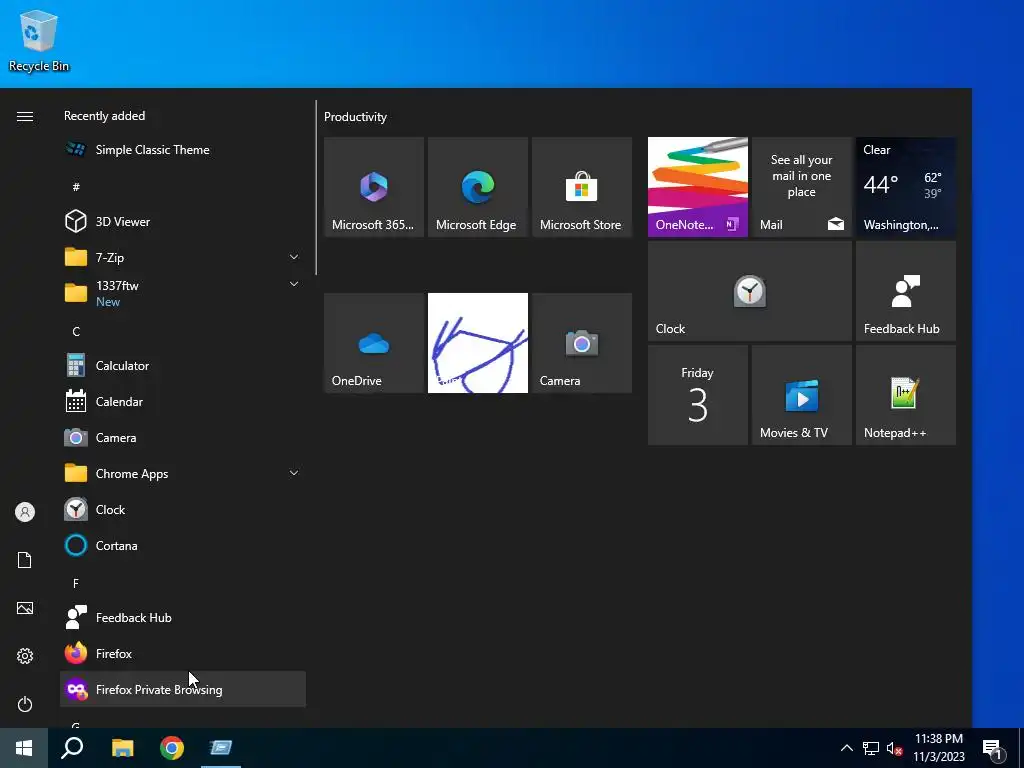Open the OneNote tile
The image size is (1024, 768).
coord(697,187)
